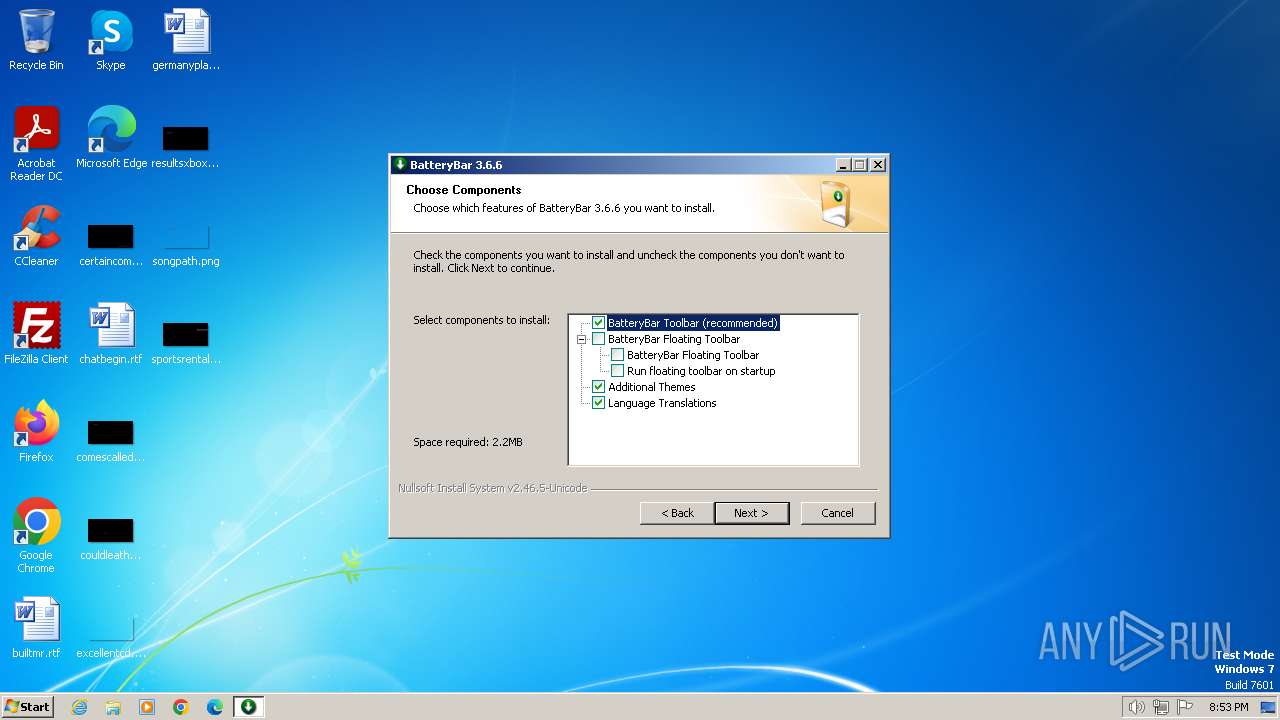
Task: Check Run floating toolbar on startup
Action: pos(617,371)
